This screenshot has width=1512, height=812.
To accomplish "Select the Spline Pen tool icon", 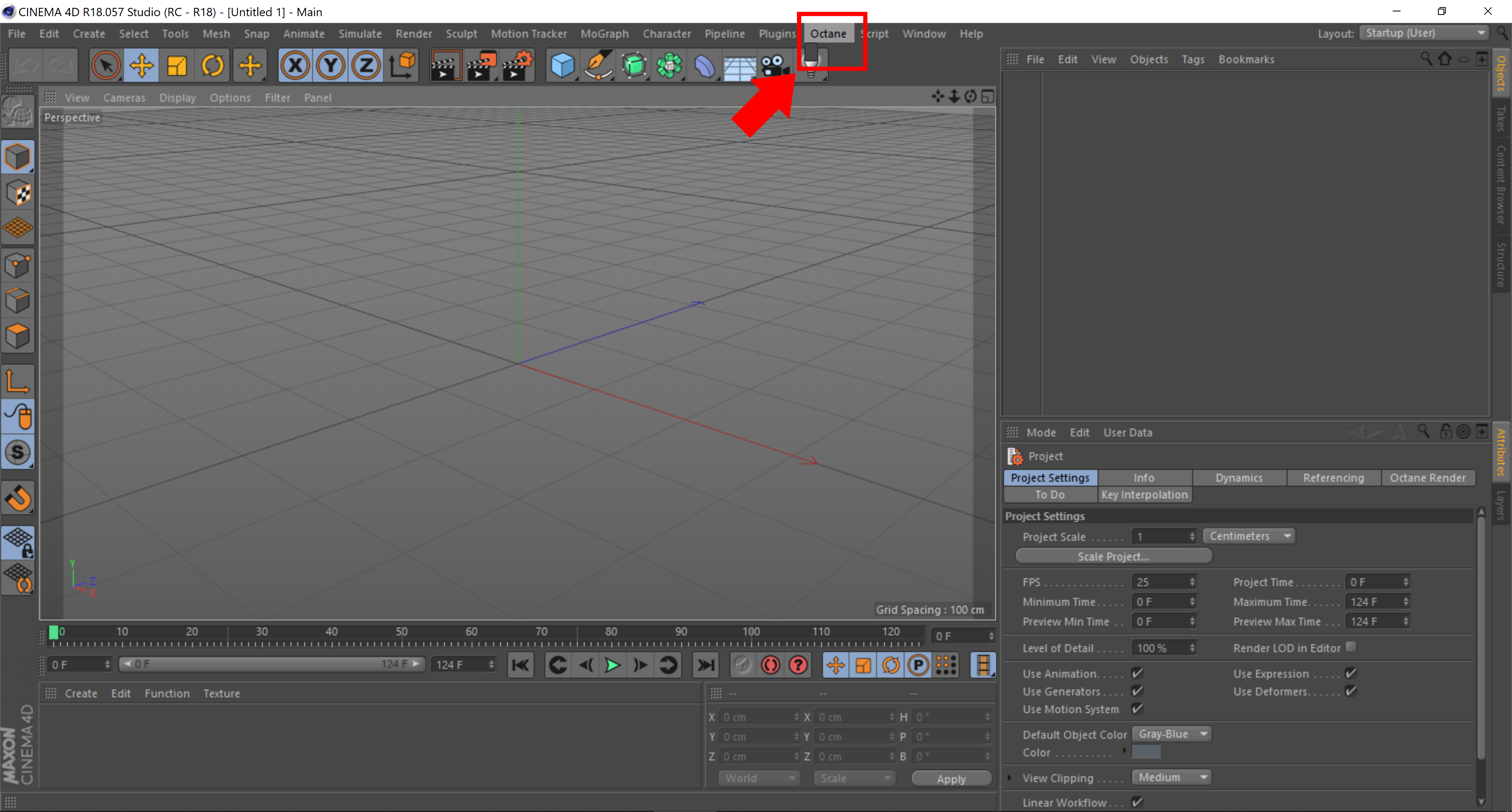I will pyautogui.click(x=598, y=65).
